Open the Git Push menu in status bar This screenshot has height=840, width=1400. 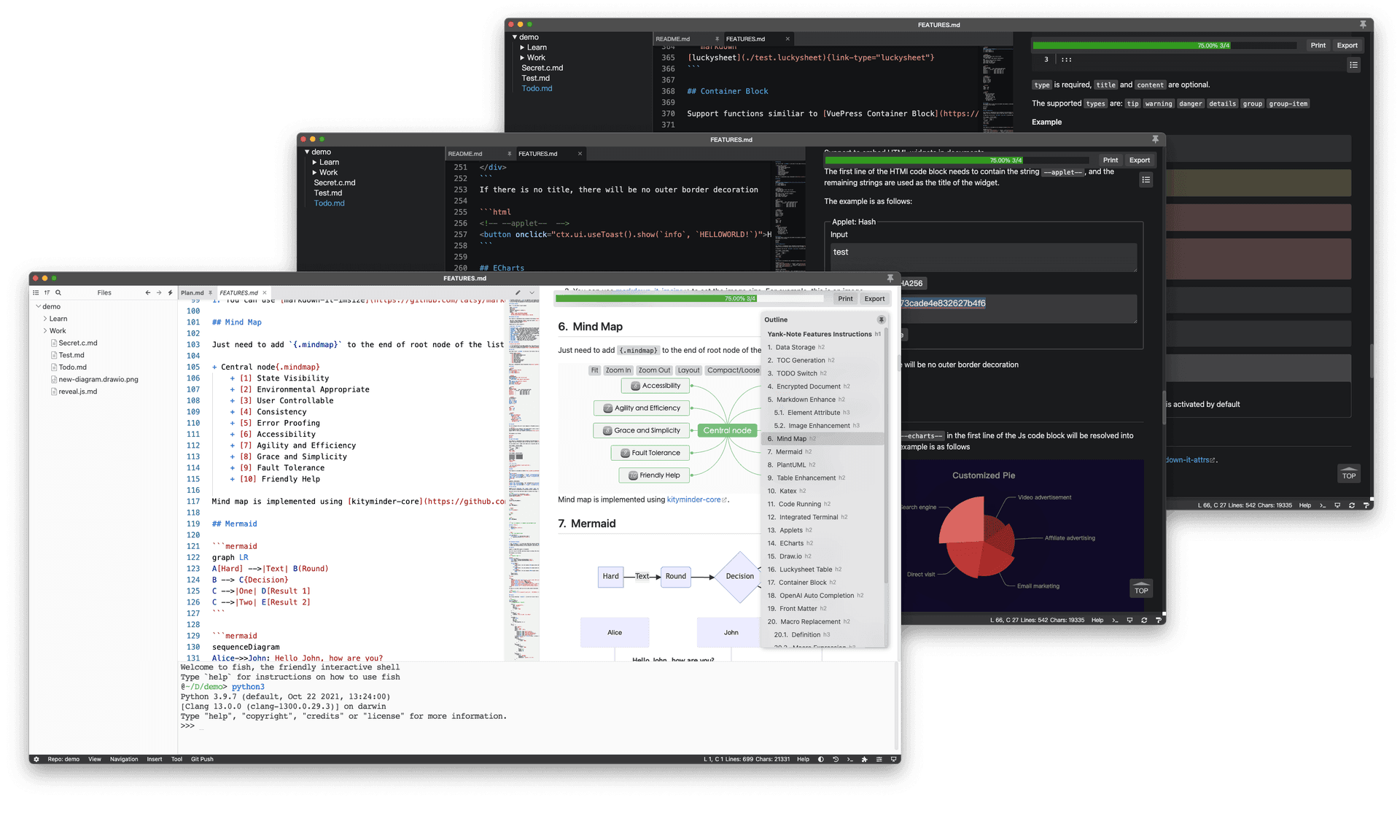[x=202, y=759]
